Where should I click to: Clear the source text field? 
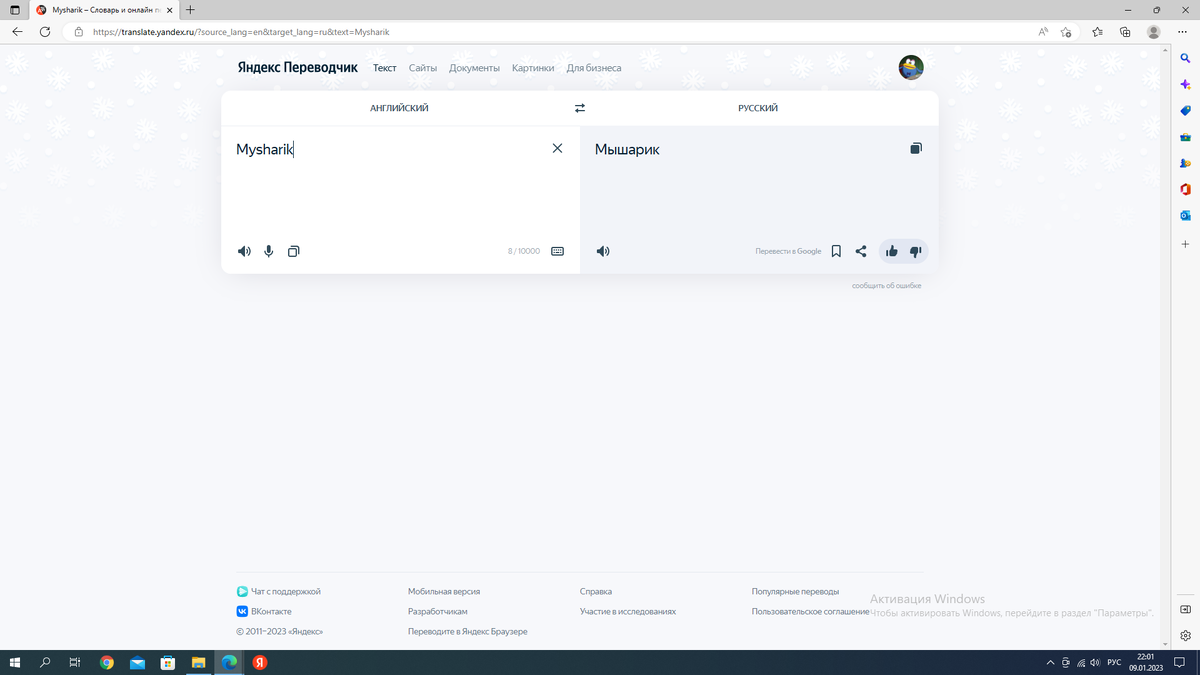557,148
